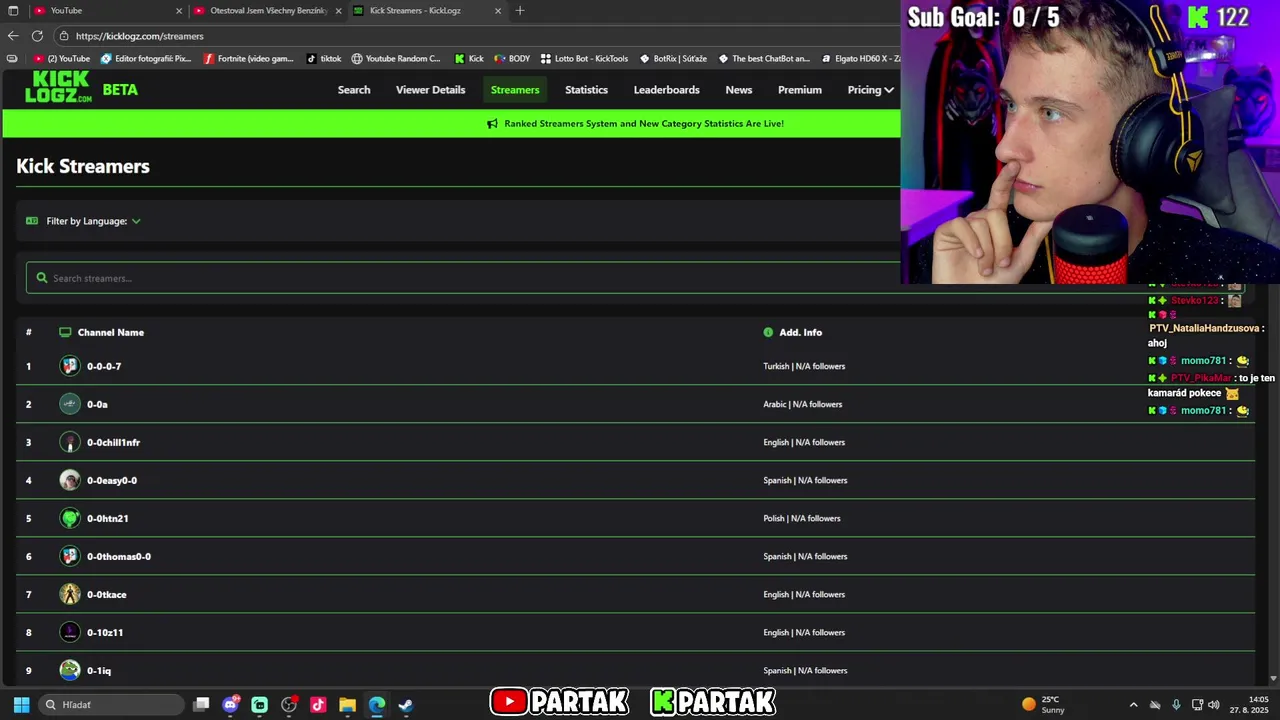The height and width of the screenshot is (720, 1280).
Task: Click 'Polish | N/A followers' text
Action: coord(802,518)
